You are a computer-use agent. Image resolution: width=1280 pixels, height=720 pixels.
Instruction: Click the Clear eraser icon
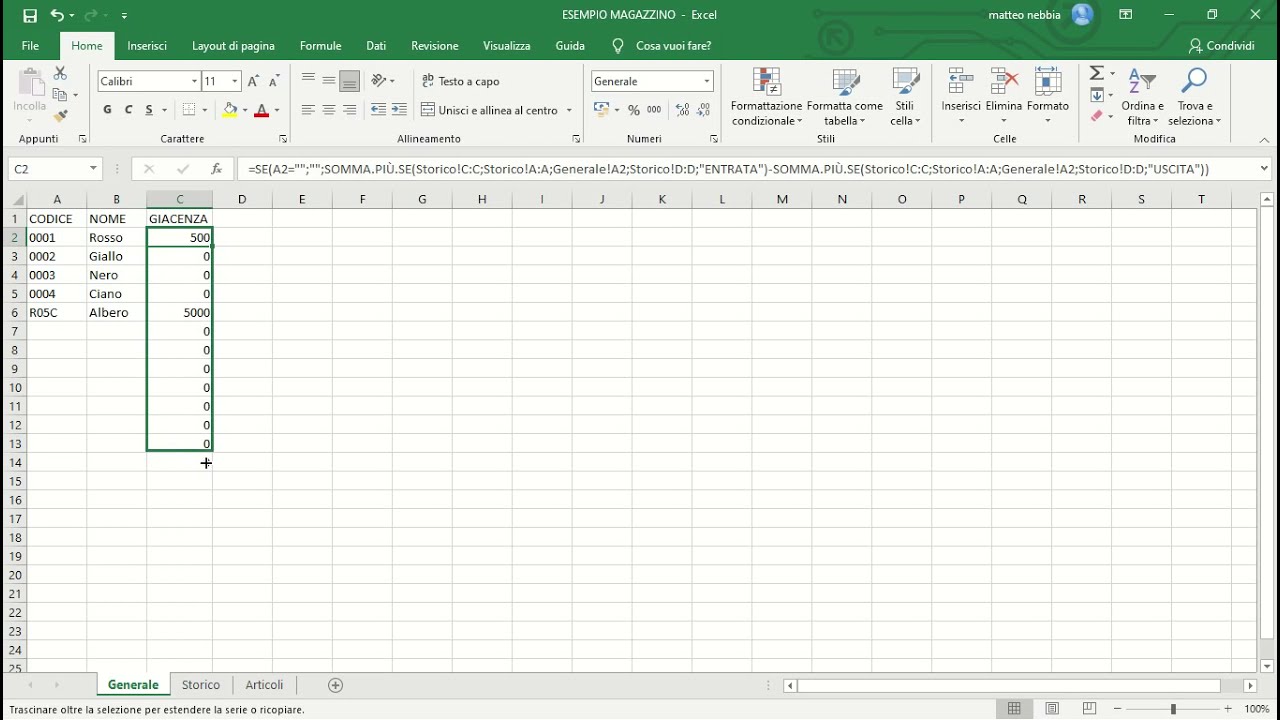point(1097,117)
